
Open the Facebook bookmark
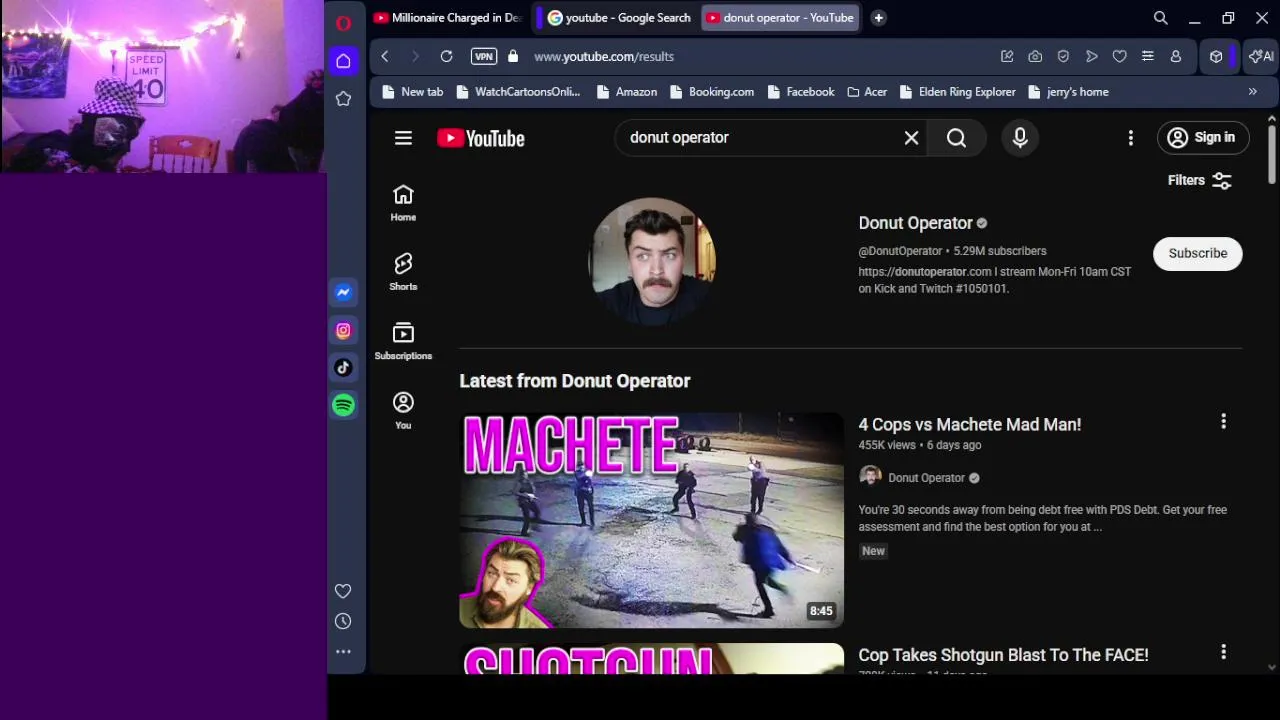(x=801, y=92)
